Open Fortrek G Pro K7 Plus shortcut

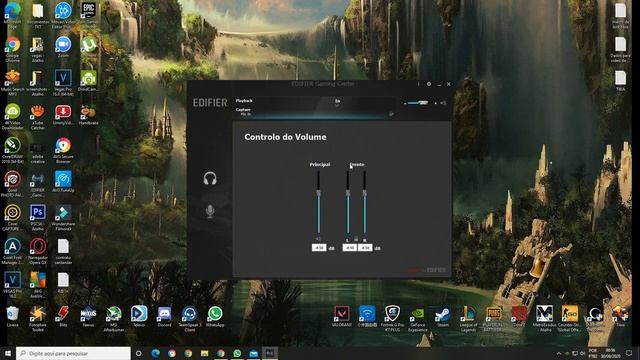click(392, 318)
